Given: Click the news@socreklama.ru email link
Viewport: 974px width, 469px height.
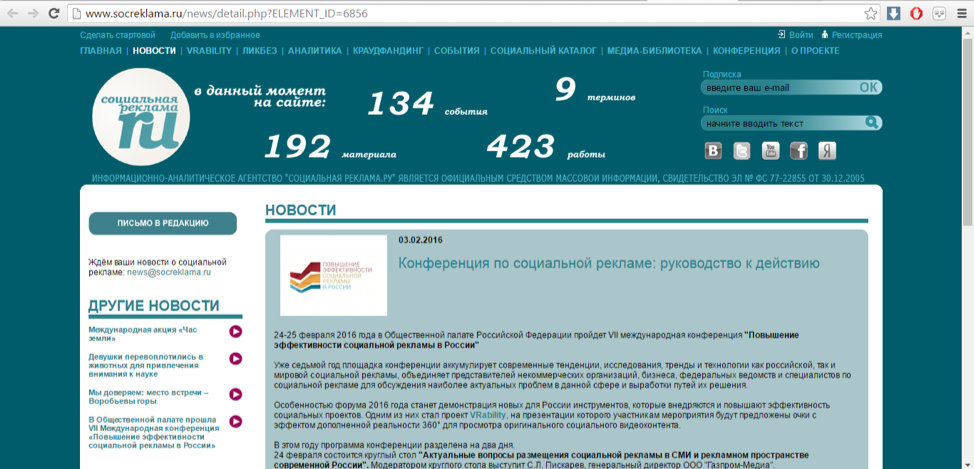Looking at the screenshot, I should point(169,272).
